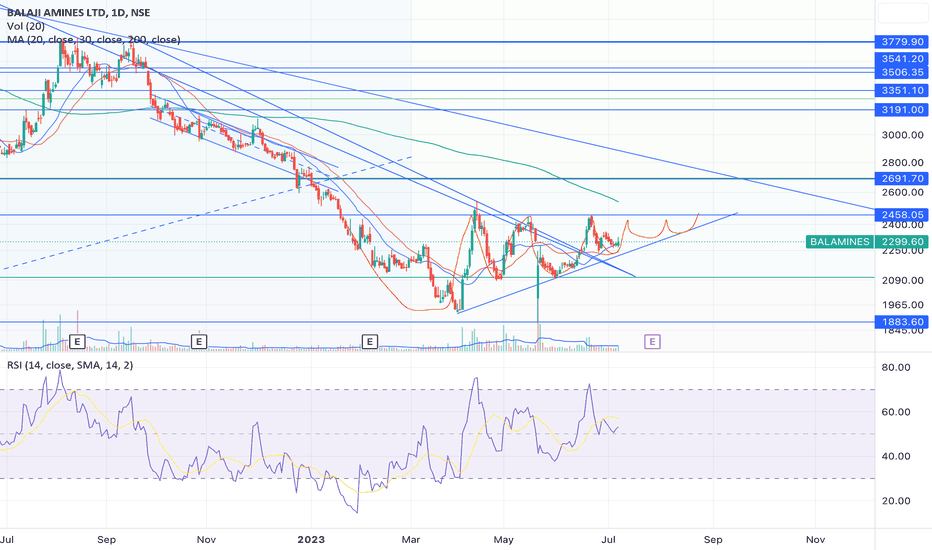Viewport: 932px width, 550px height.
Task: Click the earnings E marker in February 2023
Action: pyautogui.click(x=370, y=341)
